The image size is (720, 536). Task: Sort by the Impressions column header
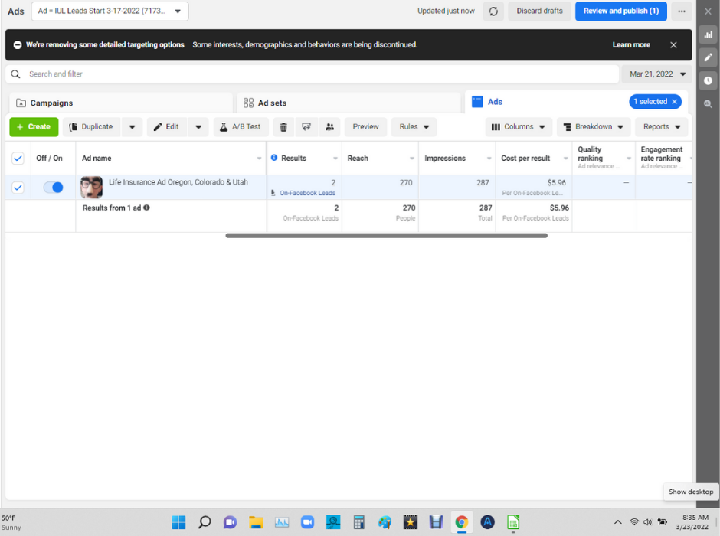[x=445, y=158]
